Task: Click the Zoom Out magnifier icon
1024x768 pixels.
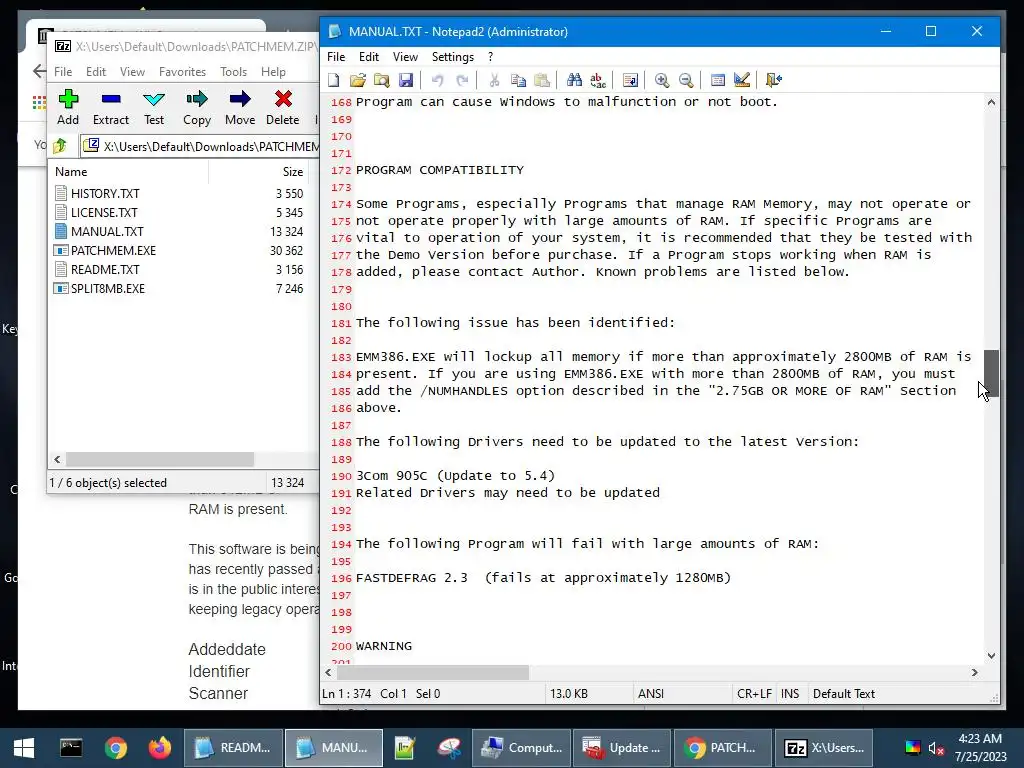Action: click(x=686, y=80)
